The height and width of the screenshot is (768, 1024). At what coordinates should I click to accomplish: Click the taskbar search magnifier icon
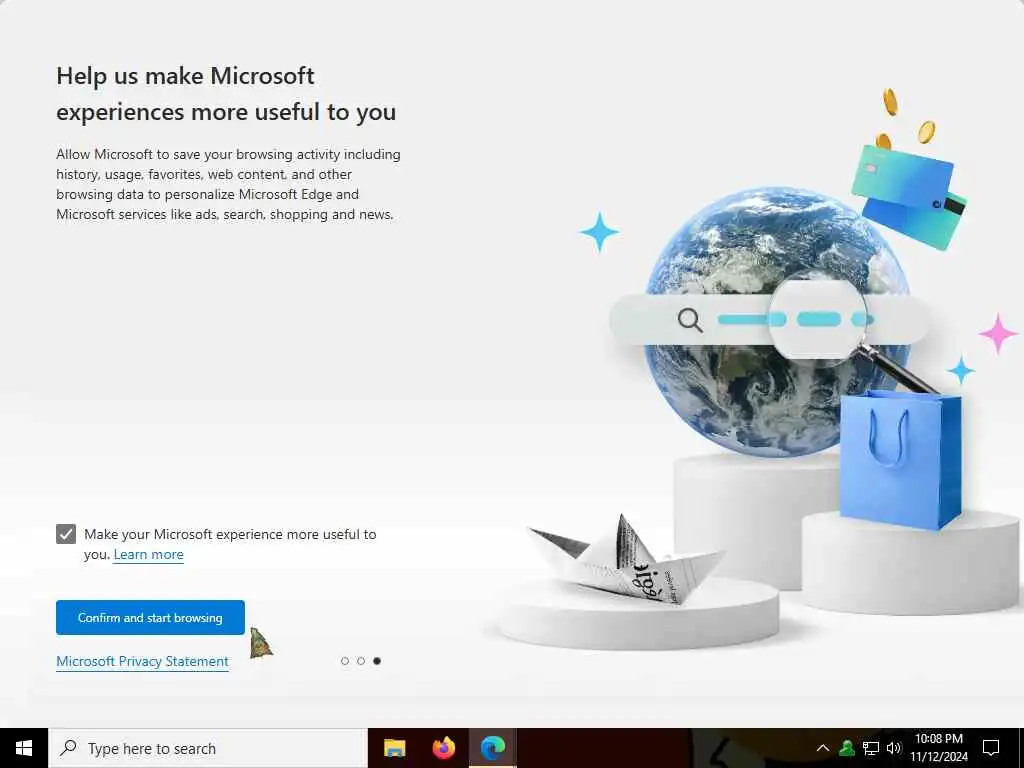coord(68,748)
